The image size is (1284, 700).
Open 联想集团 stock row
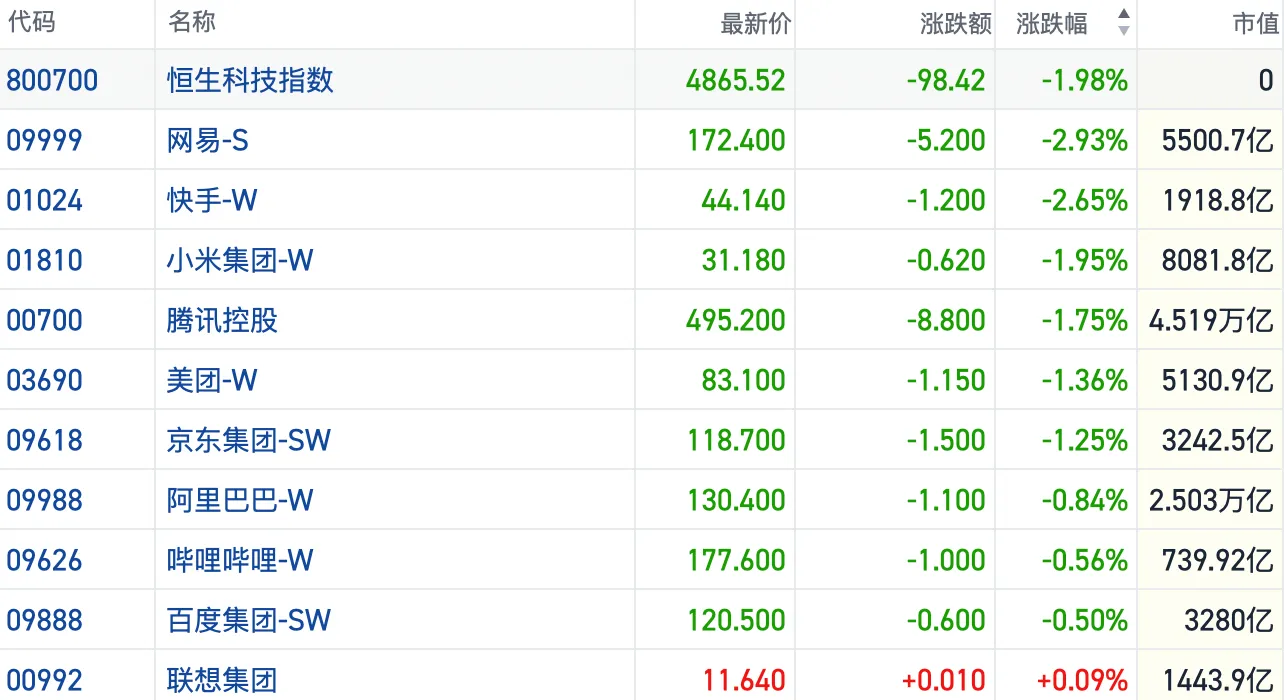pyautogui.click(x=222, y=681)
